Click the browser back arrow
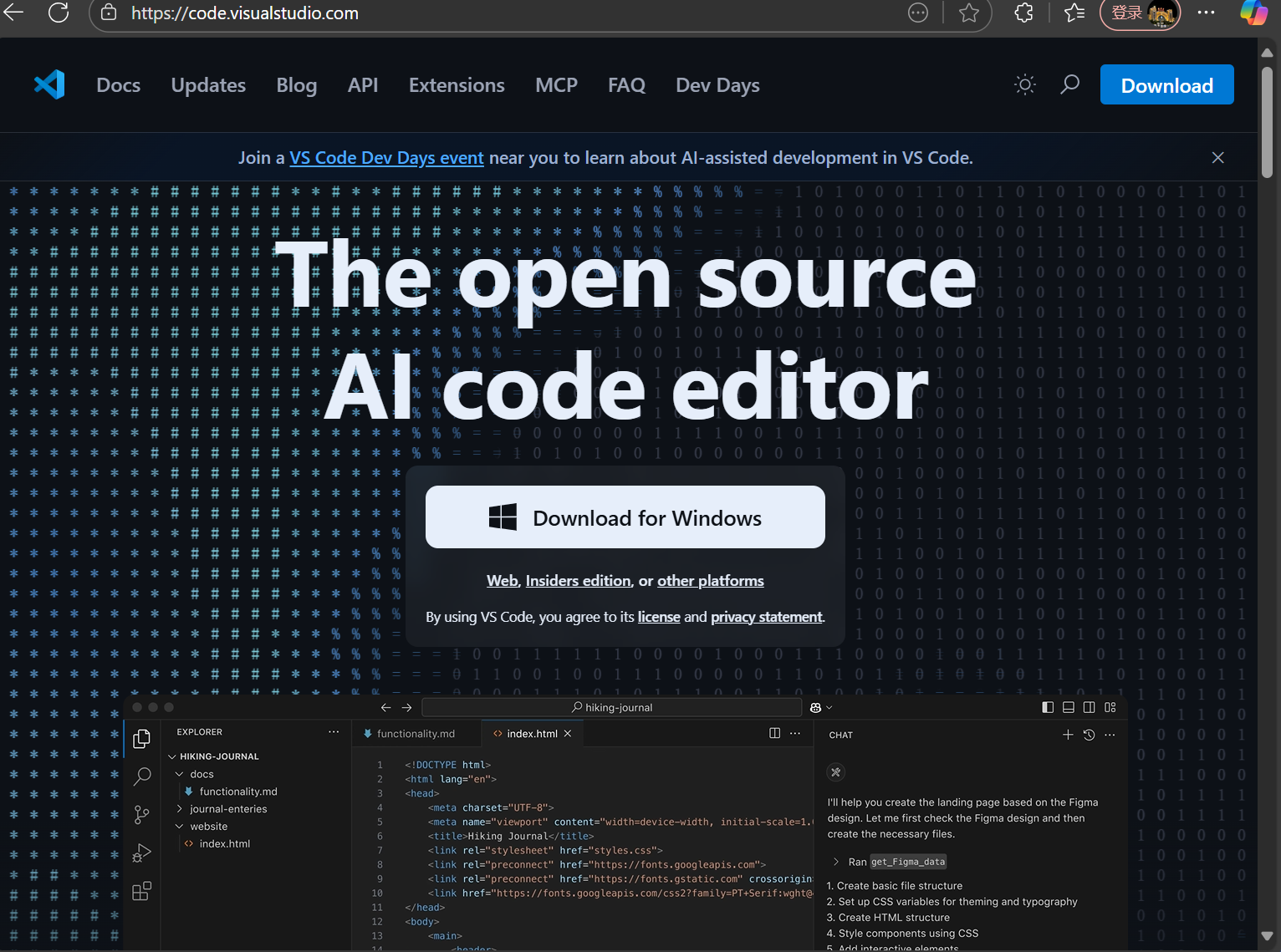The height and width of the screenshot is (952, 1281). 13,13
